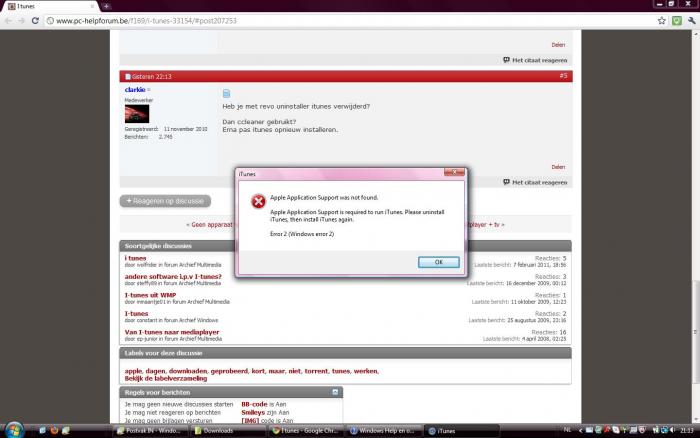Click the page vertical scrollbar thumb
Image resolution: width=700 pixels, height=438 pixels.
696,332
